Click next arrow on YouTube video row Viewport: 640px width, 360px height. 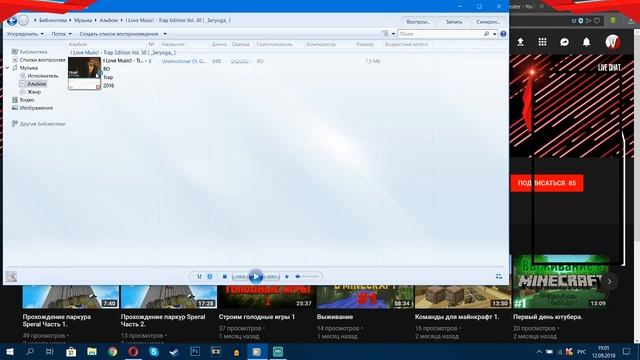(609, 282)
